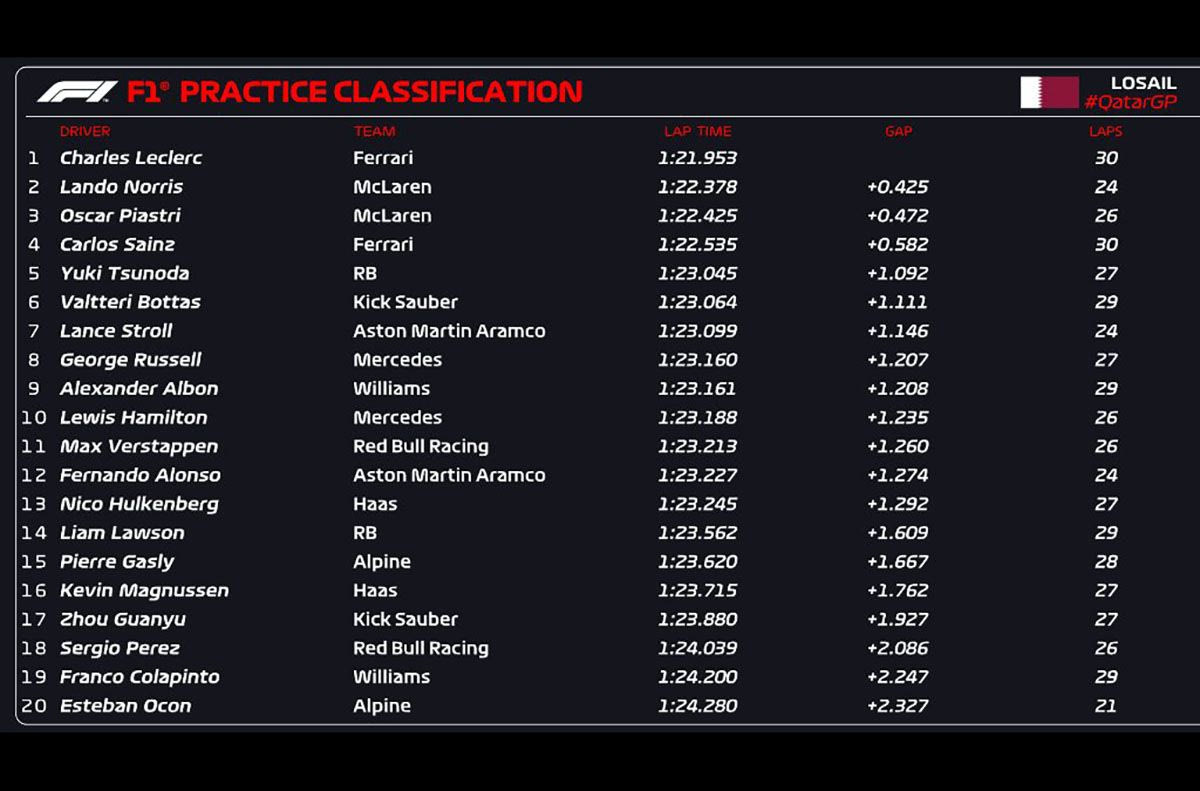Select driver Lando Norris
This screenshot has width=1200, height=791.
tap(121, 187)
